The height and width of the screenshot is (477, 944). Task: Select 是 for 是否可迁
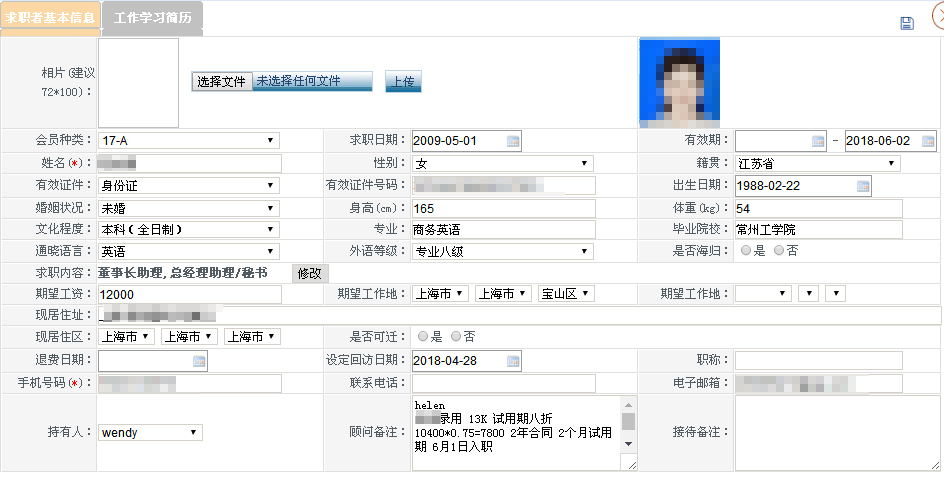[x=423, y=337]
